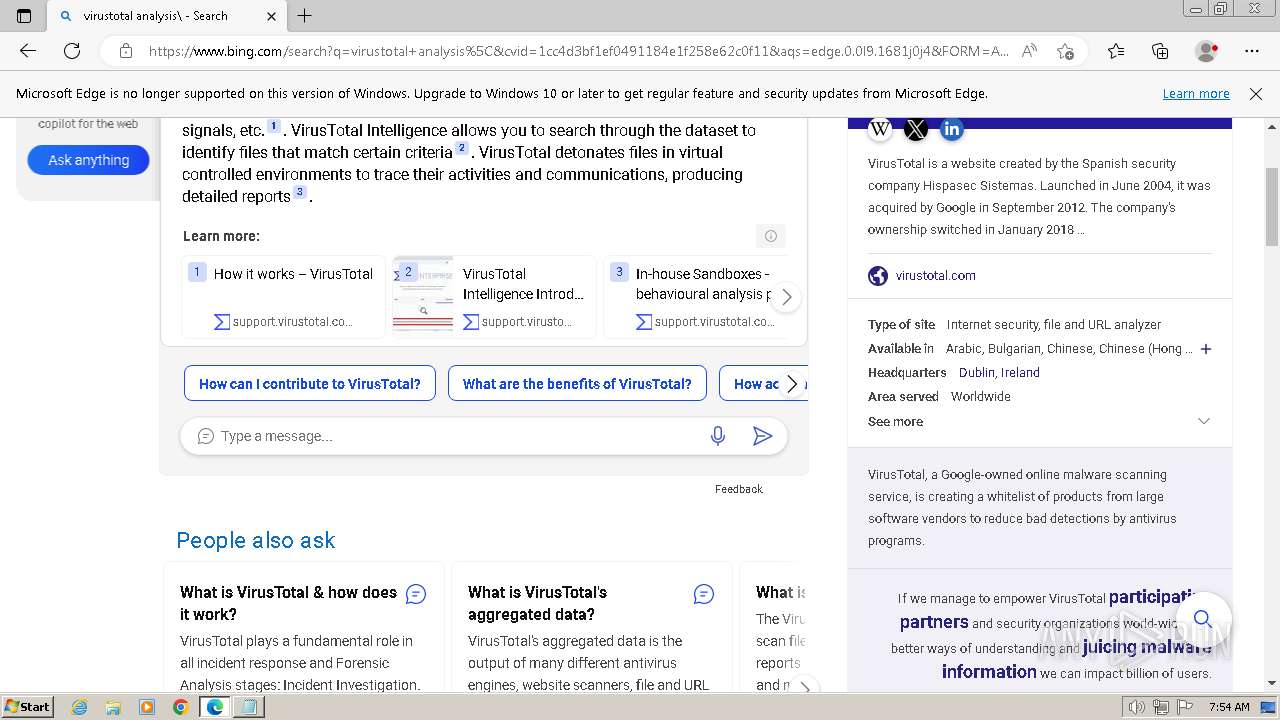Image resolution: width=1280 pixels, height=720 pixels.
Task: Click the taskbar clock showing 7:54 AM
Action: pyautogui.click(x=1229, y=707)
